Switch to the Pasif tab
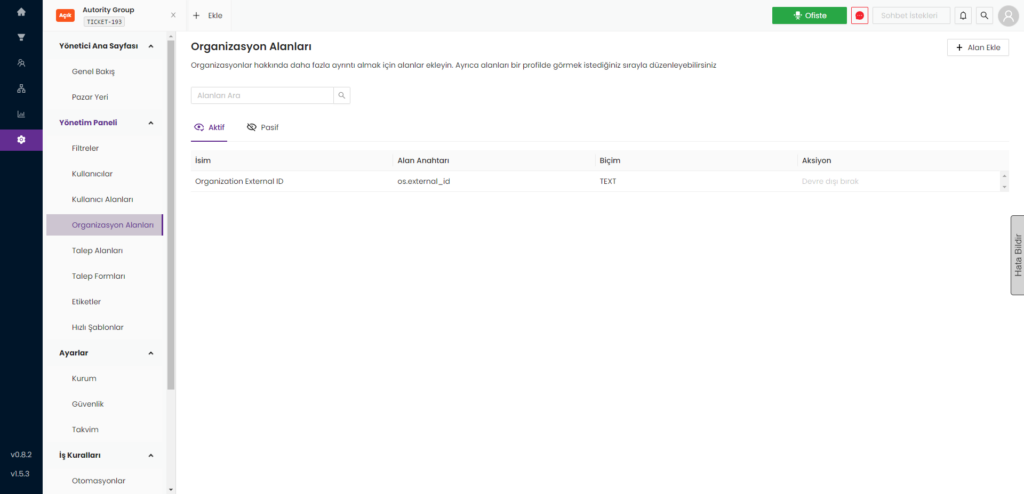Image resolution: width=1024 pixels, height=494 pixels. pos(263,127)
